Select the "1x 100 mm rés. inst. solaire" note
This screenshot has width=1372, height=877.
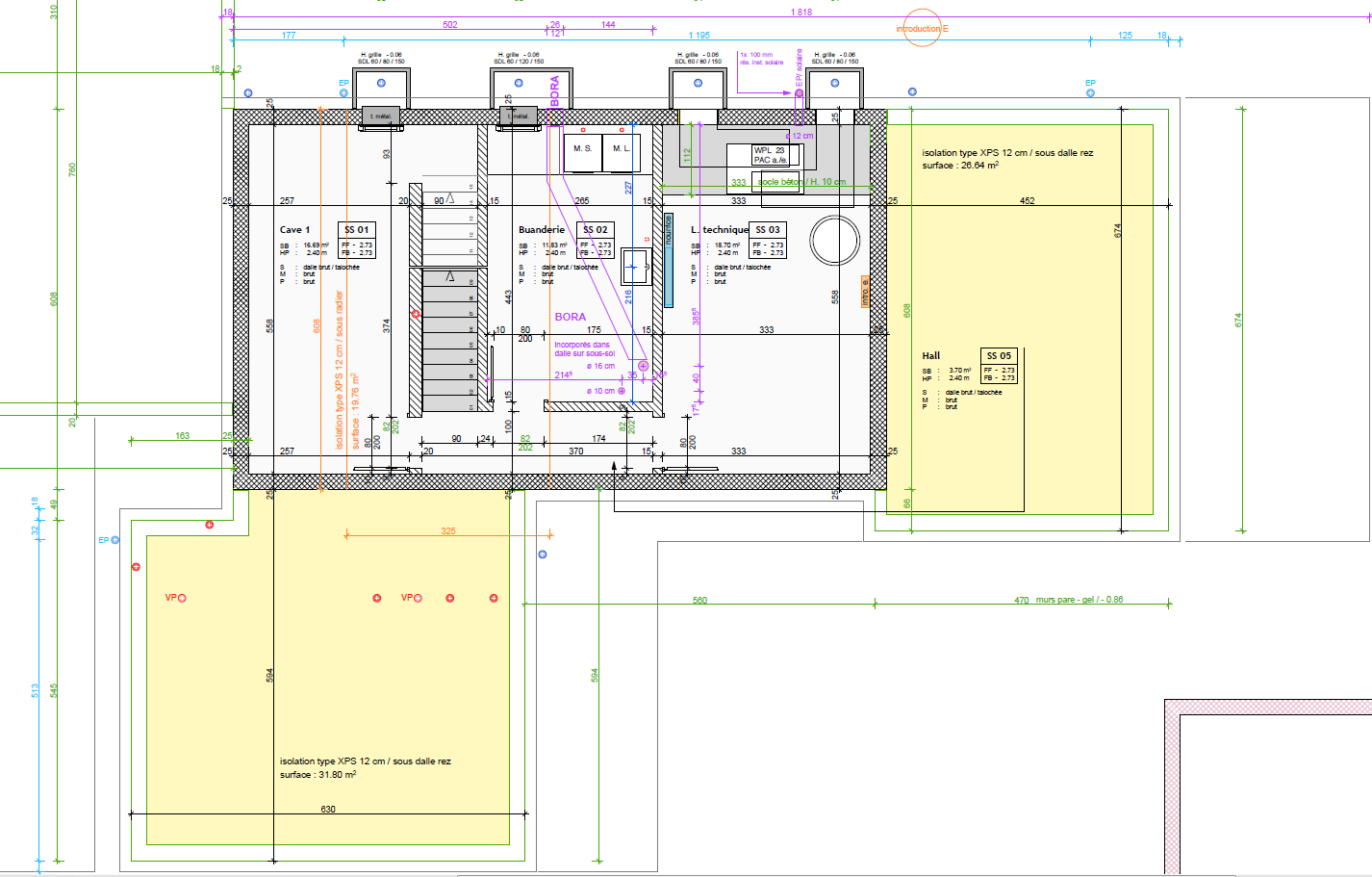pos(761,59)
